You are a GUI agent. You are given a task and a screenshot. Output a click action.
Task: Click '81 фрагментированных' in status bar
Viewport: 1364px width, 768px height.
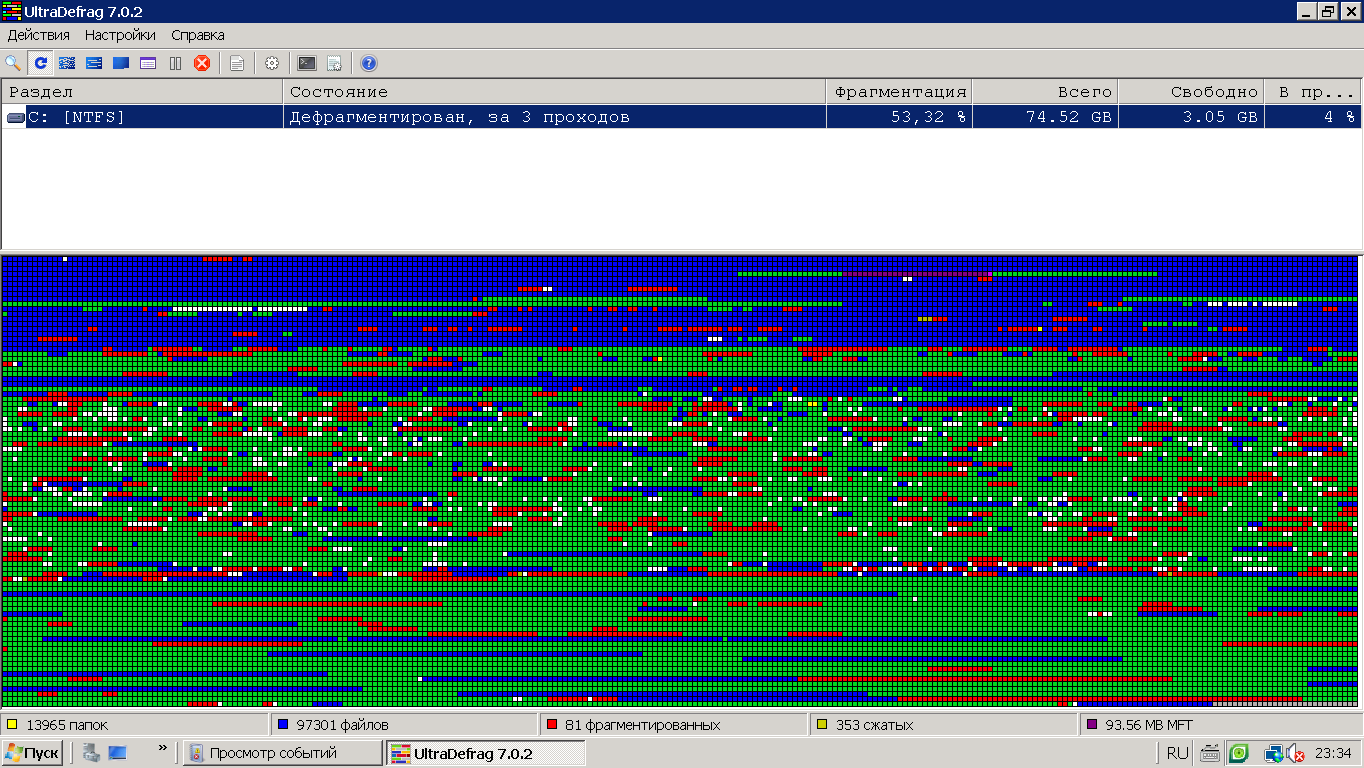[642, 725]
